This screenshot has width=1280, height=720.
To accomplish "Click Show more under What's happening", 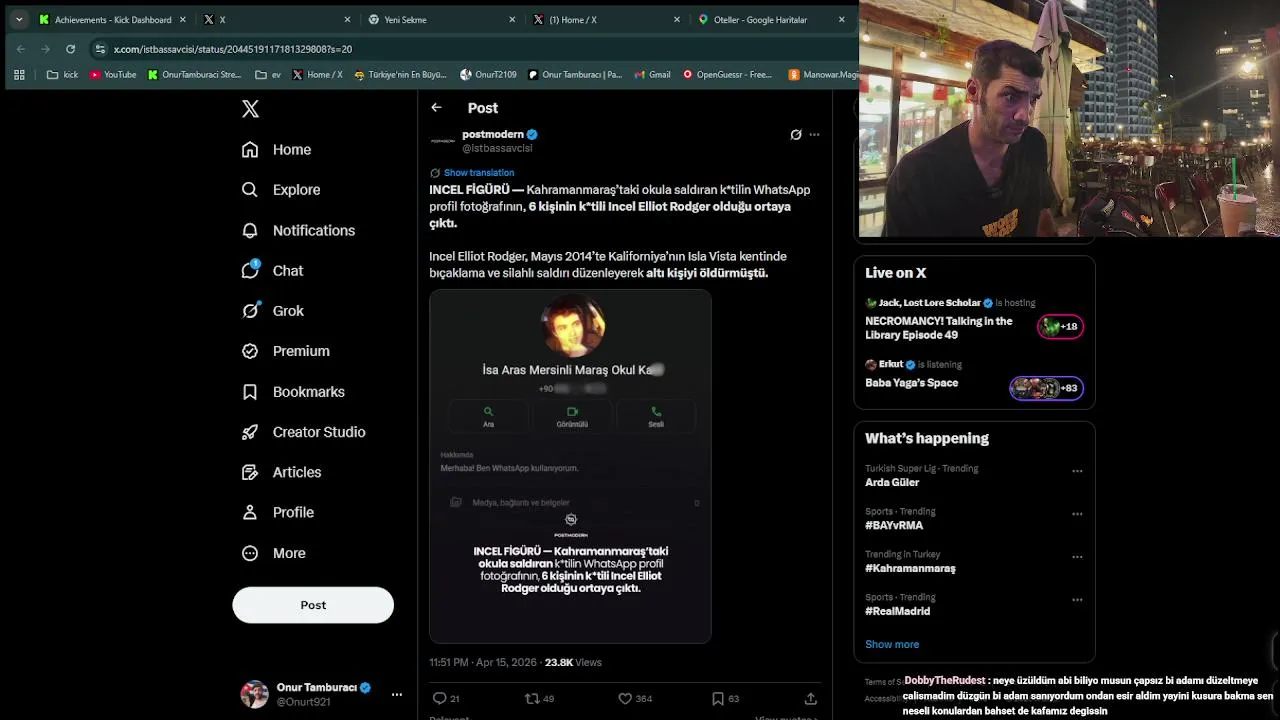I will tap(892, 644).
